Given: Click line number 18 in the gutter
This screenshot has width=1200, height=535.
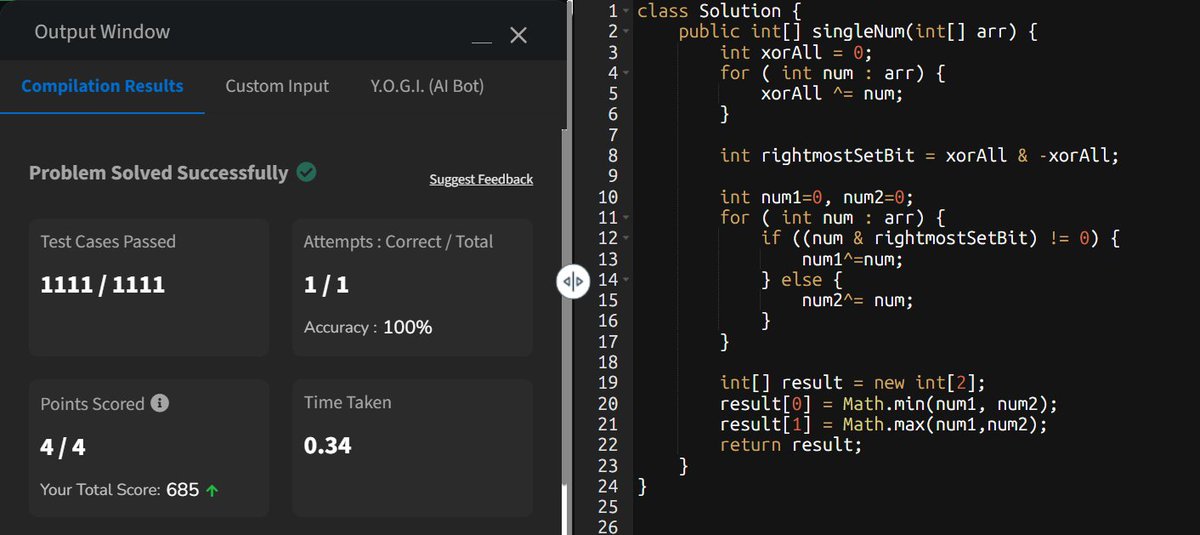Looking at the screenshot, I should click(x=608, y=361).
